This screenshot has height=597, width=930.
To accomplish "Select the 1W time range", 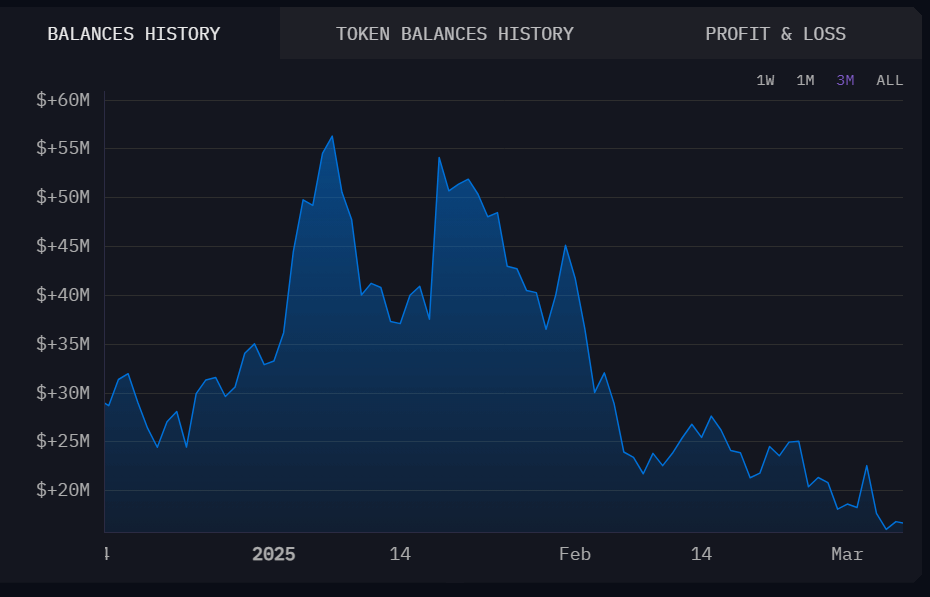I will [765, 80].
